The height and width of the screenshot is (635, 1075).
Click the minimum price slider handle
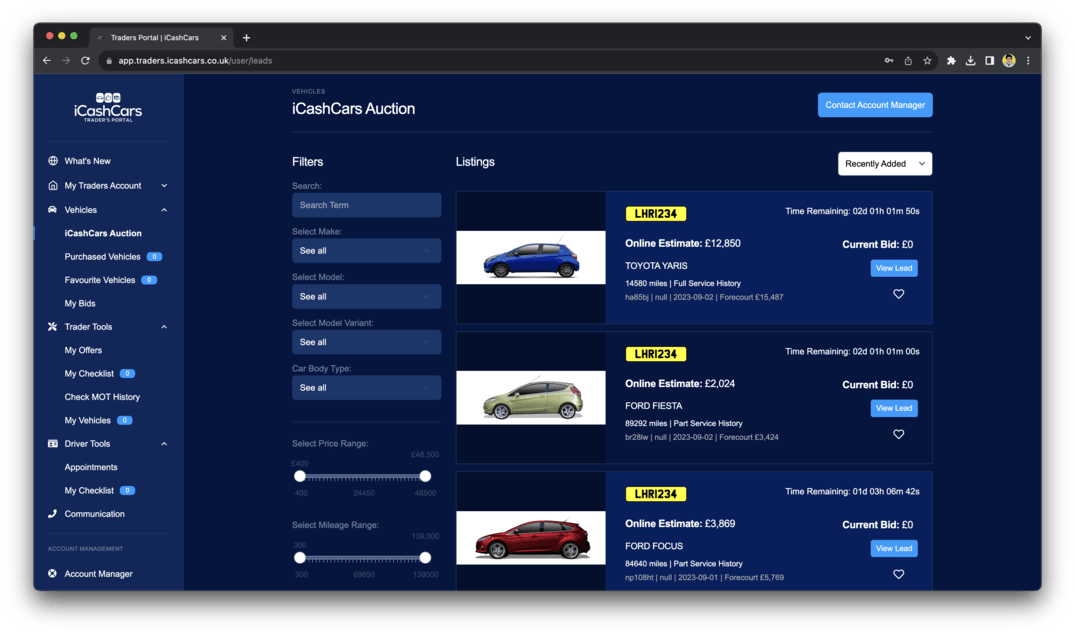(300, 476)
